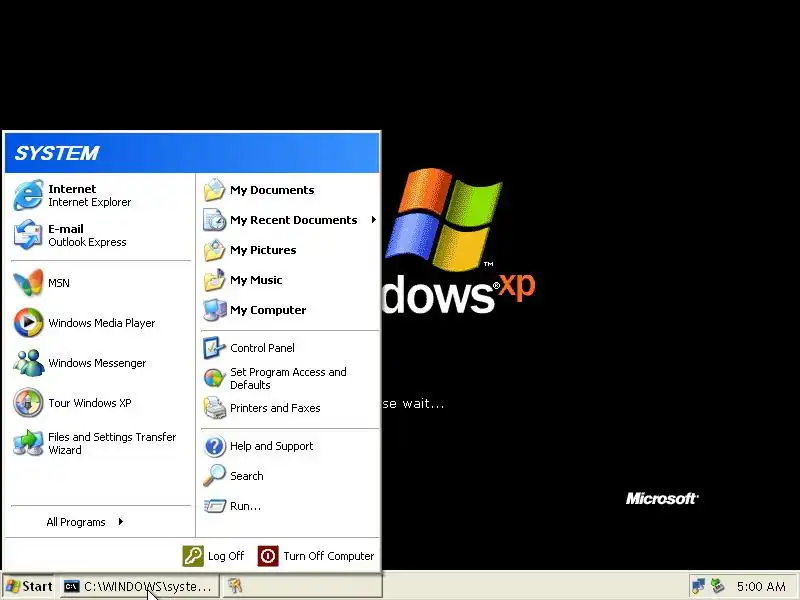Open the Printers and Faxes icon
The image size is (800, 600).
click(214, 408)
